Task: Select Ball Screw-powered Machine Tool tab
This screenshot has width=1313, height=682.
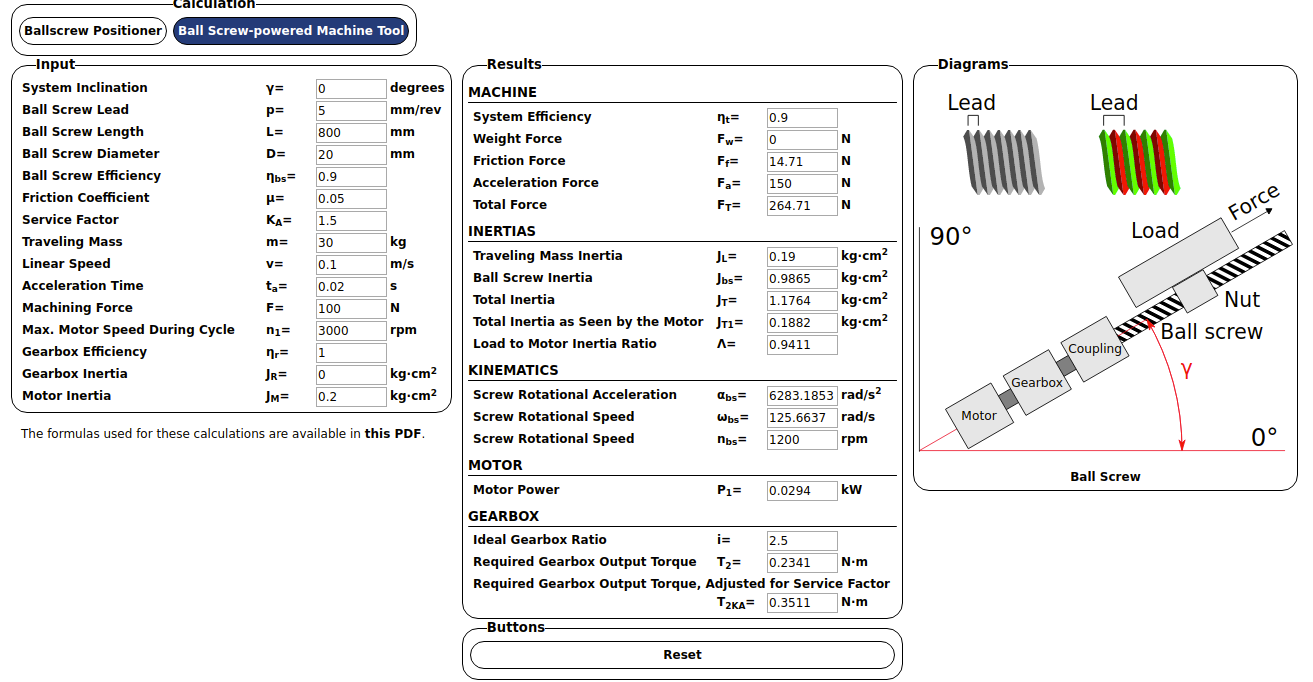Action: [x=291, y=31]
